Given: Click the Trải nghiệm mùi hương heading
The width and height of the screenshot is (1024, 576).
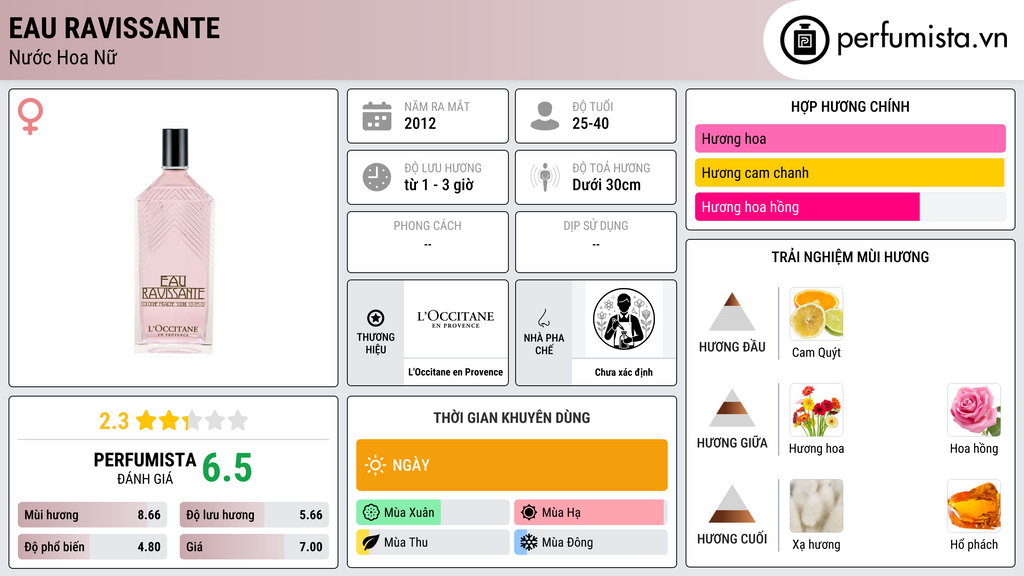Looking at the screenshot, I should coord(850,257).
